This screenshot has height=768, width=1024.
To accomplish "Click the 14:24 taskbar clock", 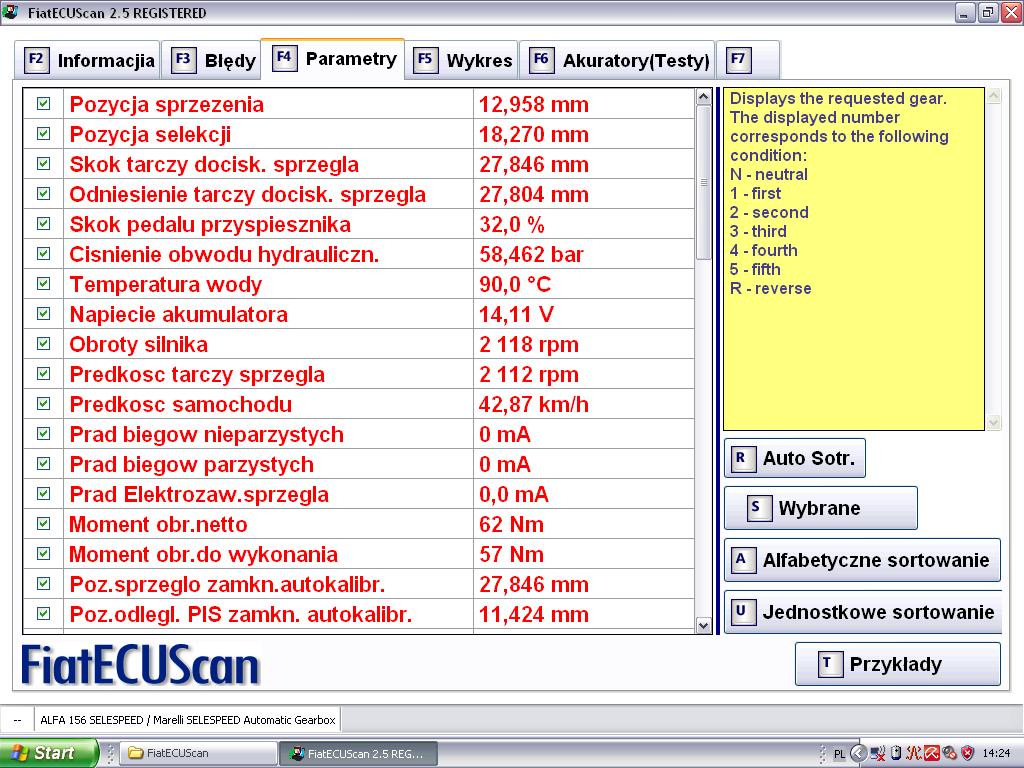I will point(997,754).
